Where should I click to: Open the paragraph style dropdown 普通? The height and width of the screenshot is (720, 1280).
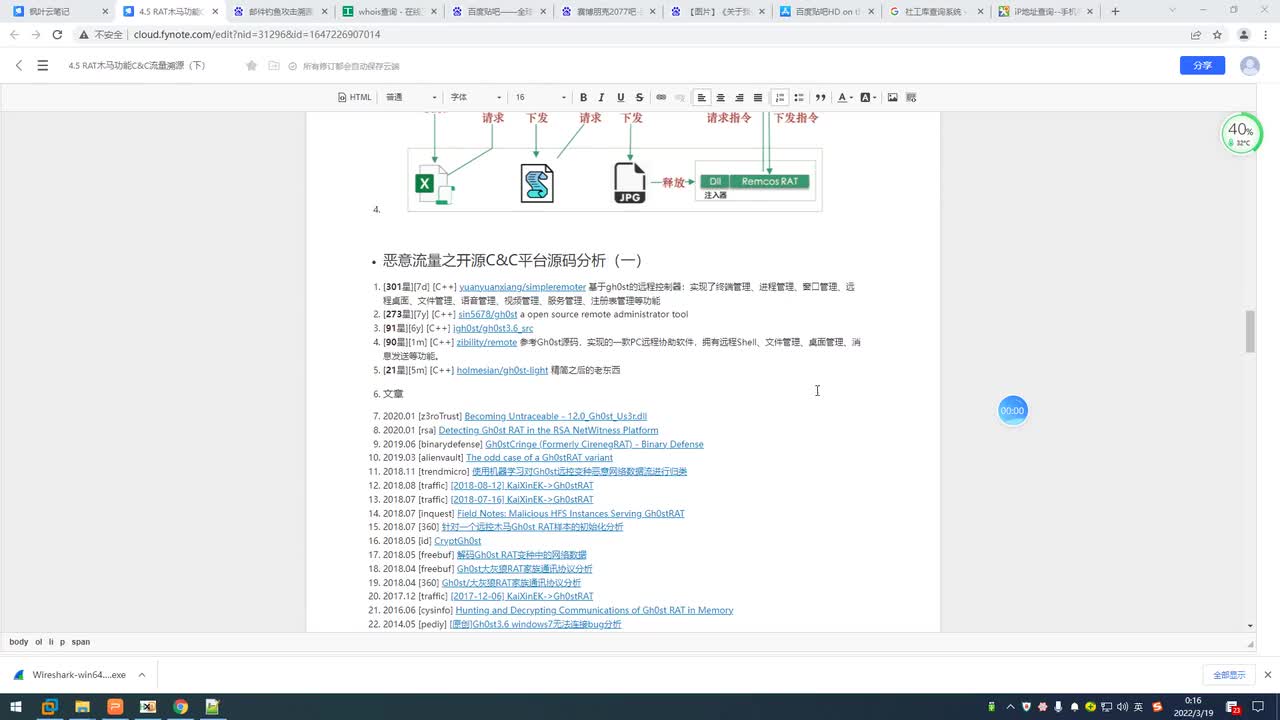pyautogui.click(x=411, y=97)
